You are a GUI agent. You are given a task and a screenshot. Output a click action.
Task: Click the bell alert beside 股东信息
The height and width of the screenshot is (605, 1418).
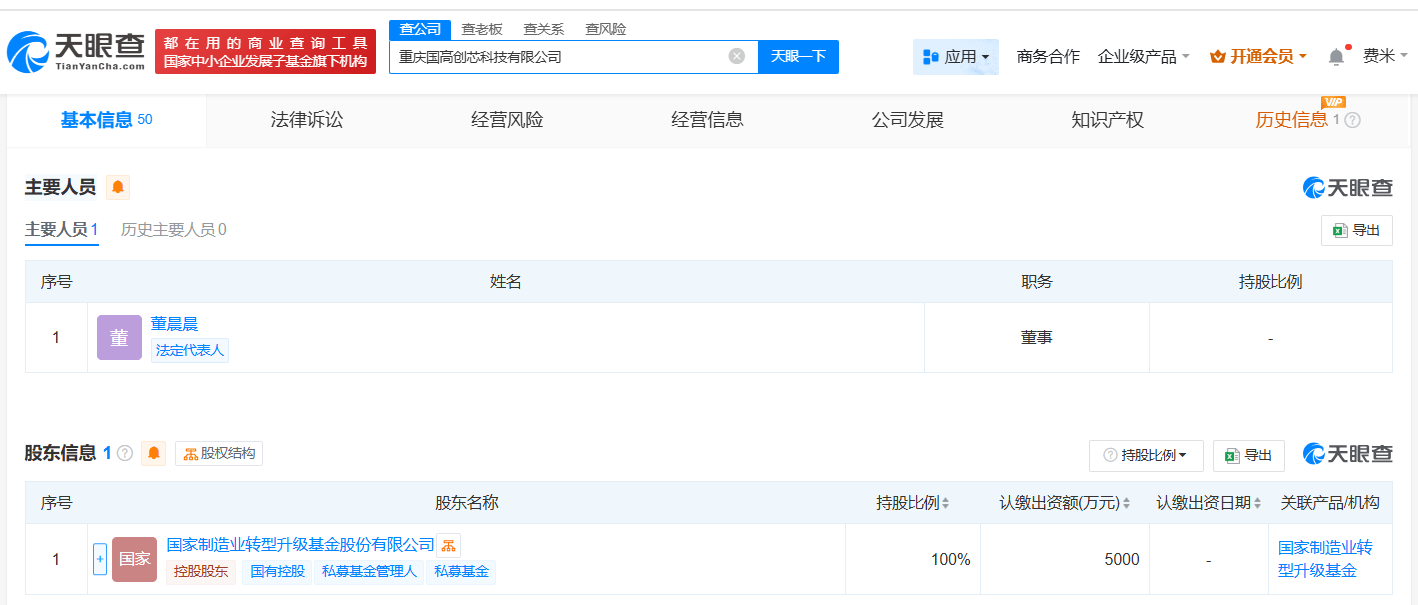coord(153,453)
